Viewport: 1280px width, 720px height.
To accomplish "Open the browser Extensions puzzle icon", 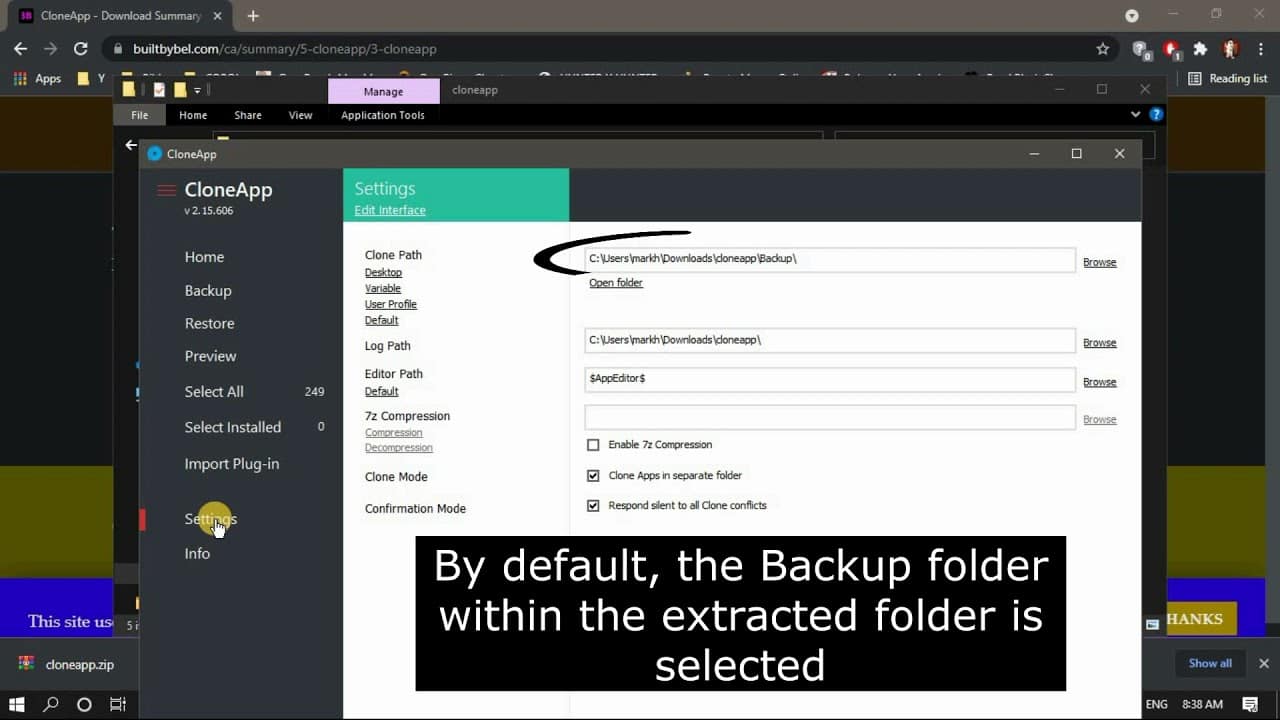I will [x=1200, y=49].
